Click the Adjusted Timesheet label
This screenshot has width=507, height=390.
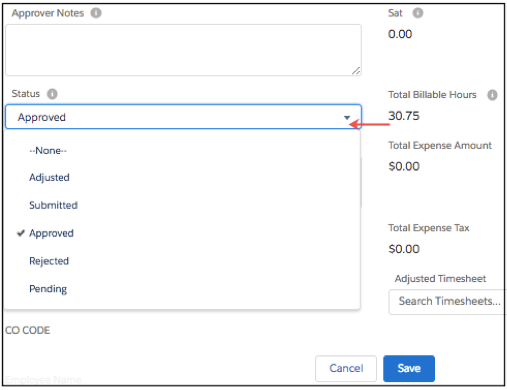[x=440, y=279]
